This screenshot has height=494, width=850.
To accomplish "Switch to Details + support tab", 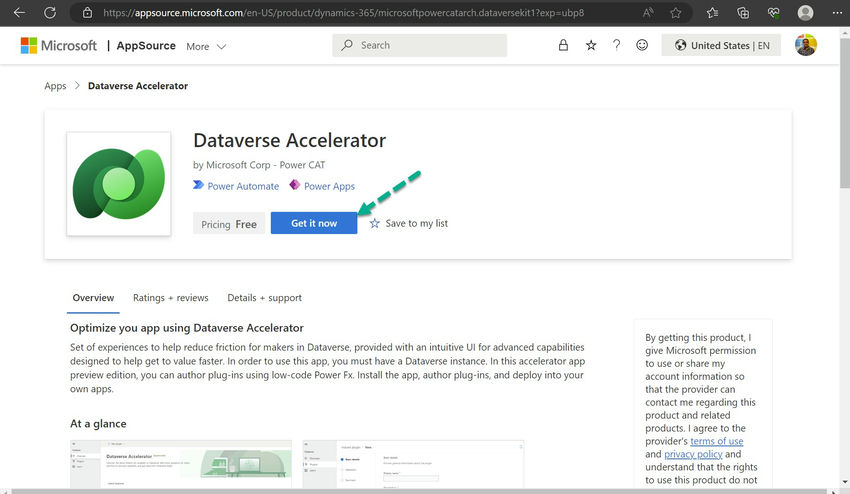I will pos(265,298).
